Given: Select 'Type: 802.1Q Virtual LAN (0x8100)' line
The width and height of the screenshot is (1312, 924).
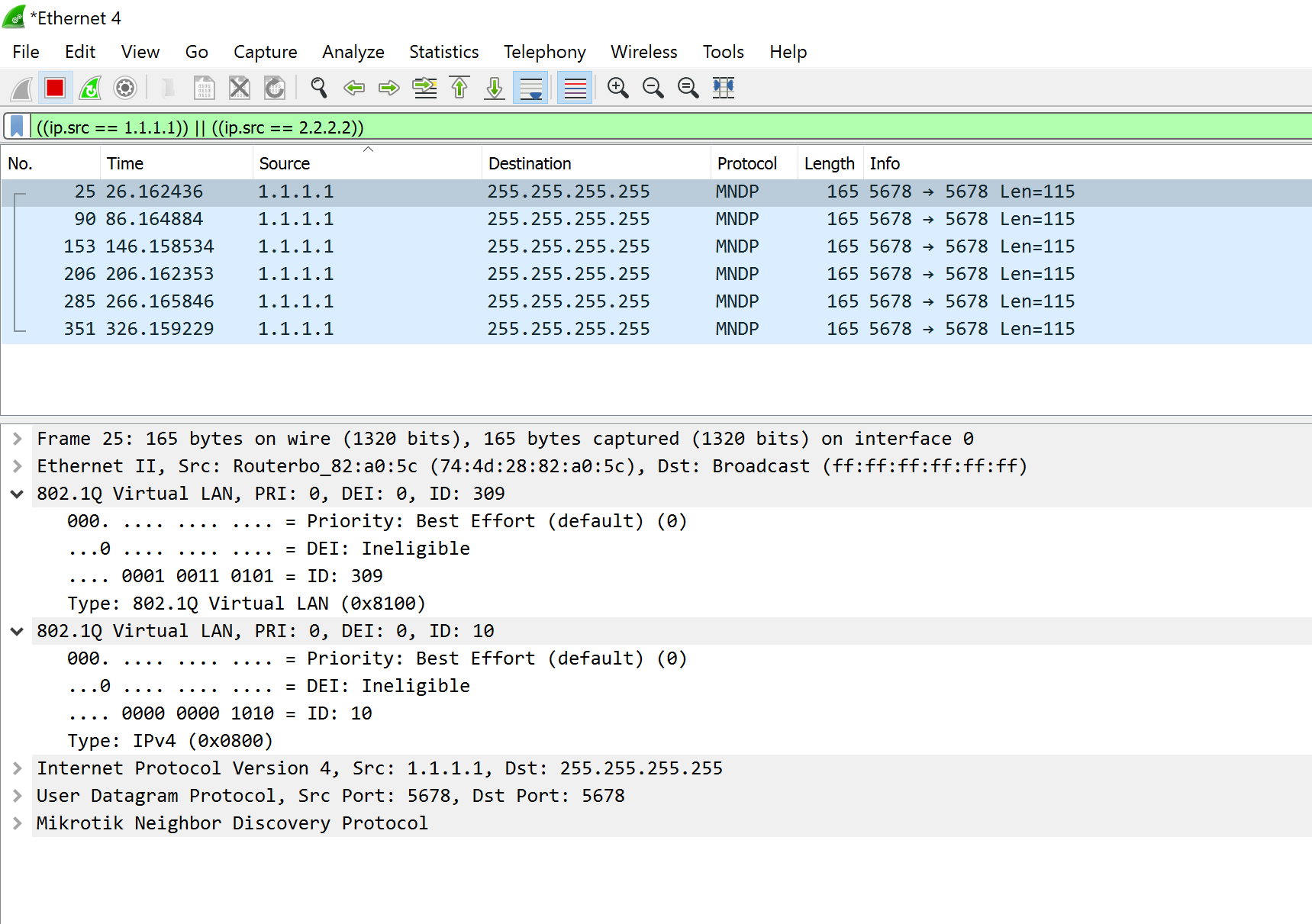Looking at the screenshot, I should pyautogui.click(x=247, y=604).
